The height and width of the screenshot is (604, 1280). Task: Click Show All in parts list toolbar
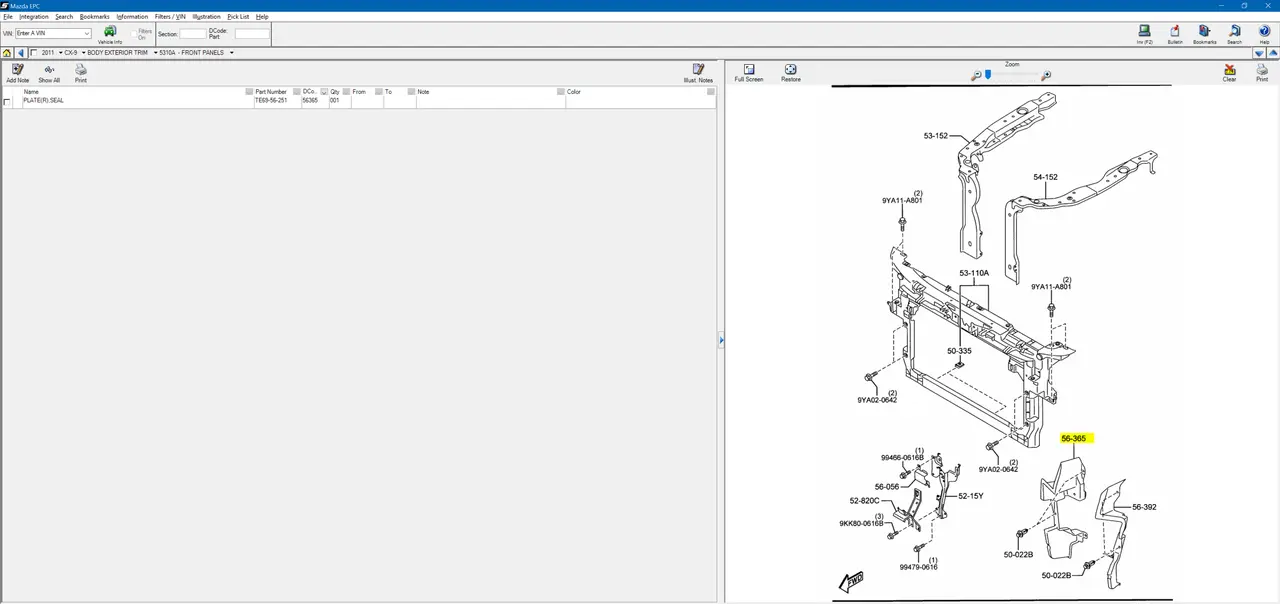click(49, 70)
